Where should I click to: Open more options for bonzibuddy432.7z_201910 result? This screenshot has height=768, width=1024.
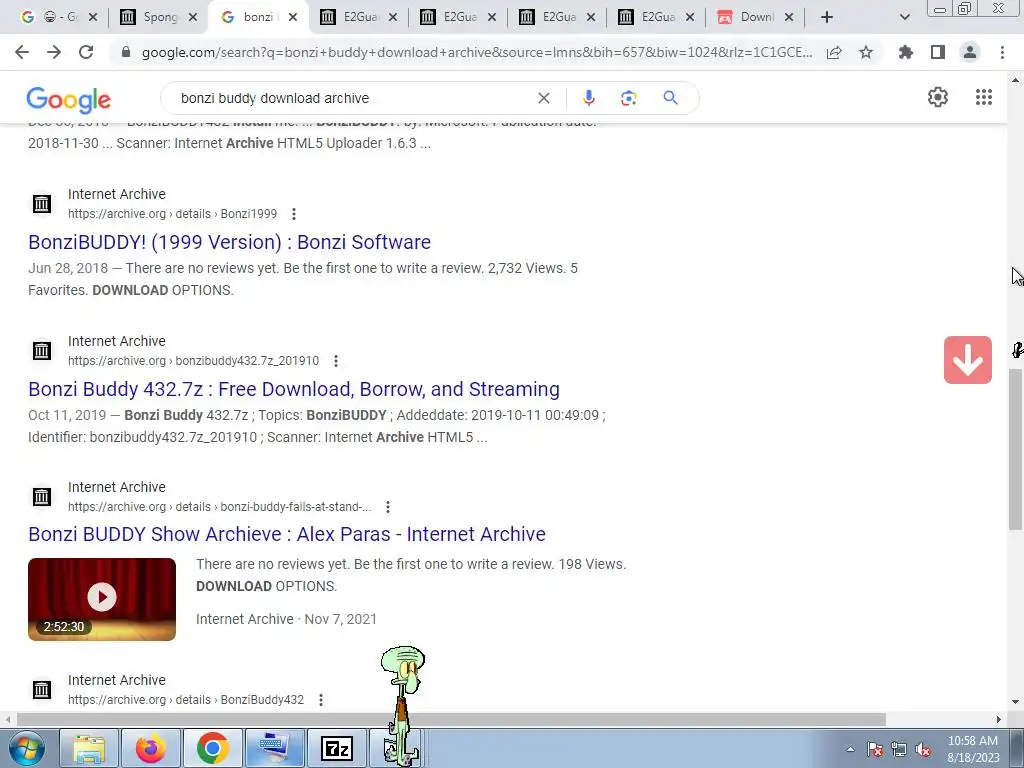pos(336,361)
